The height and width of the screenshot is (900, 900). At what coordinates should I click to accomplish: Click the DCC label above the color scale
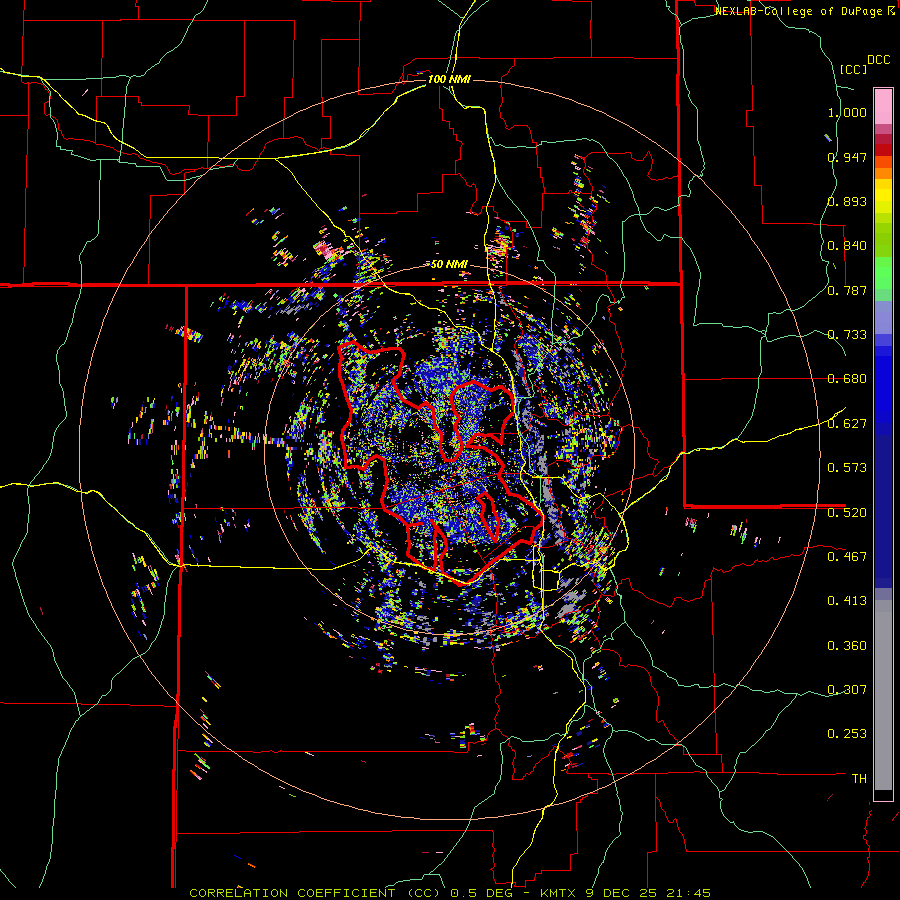pos(878,60)
